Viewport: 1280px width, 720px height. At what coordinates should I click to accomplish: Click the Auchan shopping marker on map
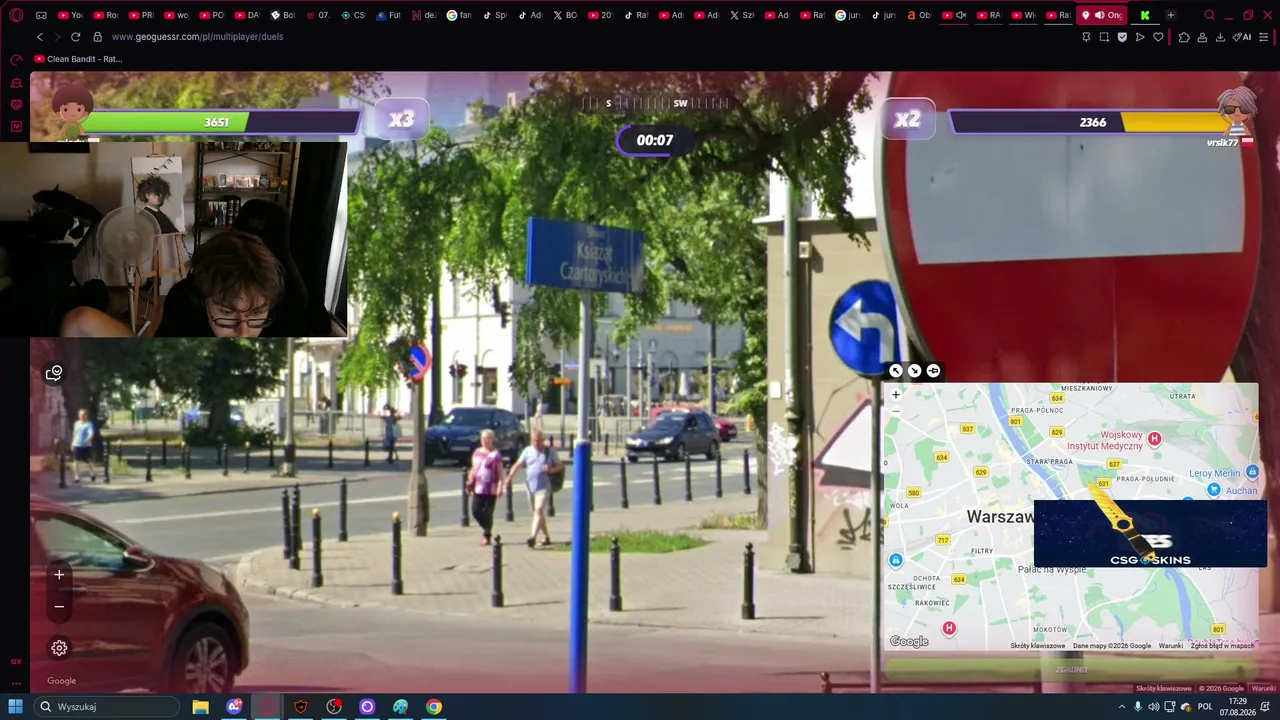[1214, 490]
